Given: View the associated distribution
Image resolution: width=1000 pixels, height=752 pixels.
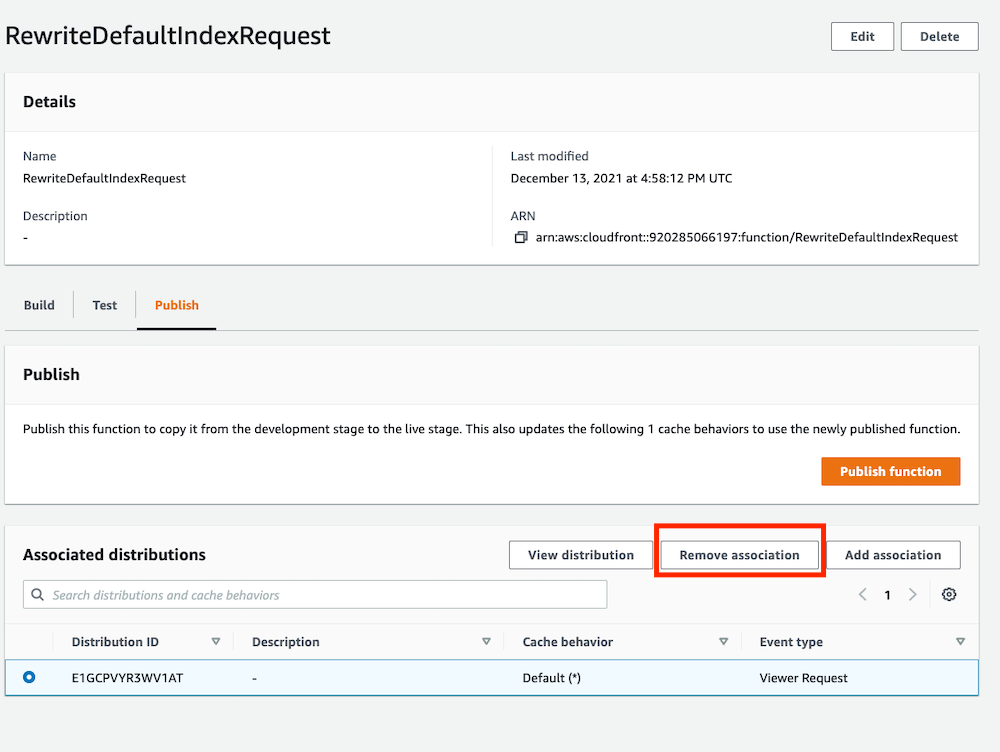Looking at the screenshot, I should pyautogui.click(x=580, y=554).
